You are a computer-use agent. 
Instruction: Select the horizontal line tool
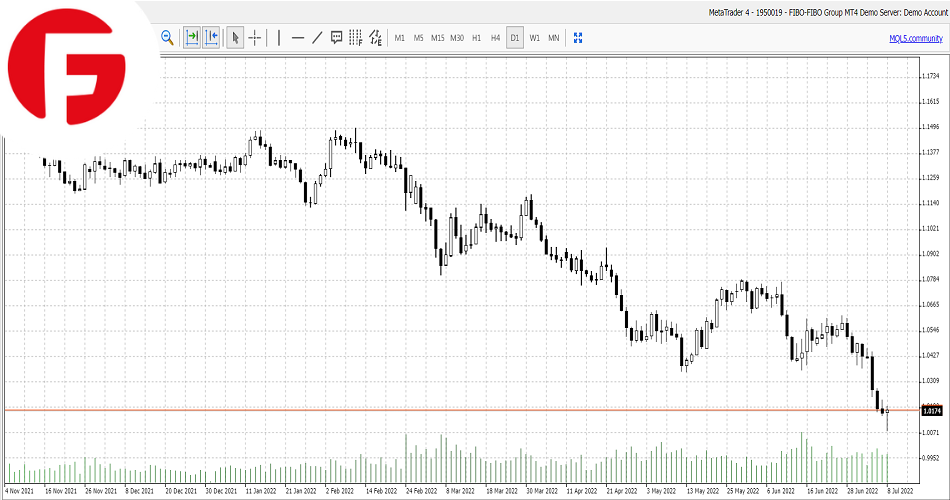pyautogui.click(x=297, y=38)
